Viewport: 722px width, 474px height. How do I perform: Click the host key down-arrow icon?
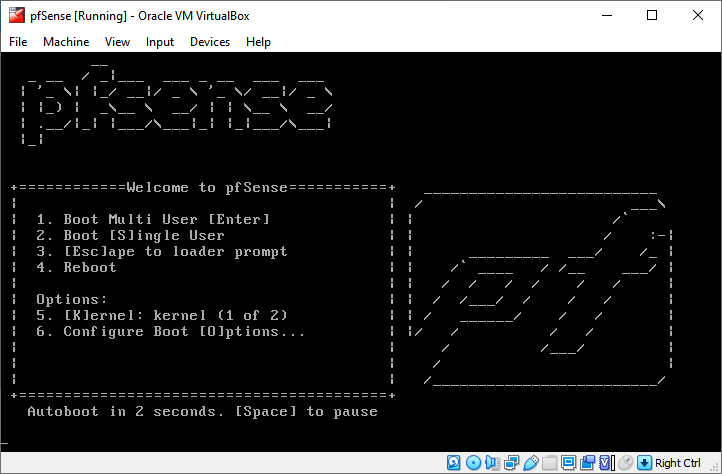click(x=644, y=462)
